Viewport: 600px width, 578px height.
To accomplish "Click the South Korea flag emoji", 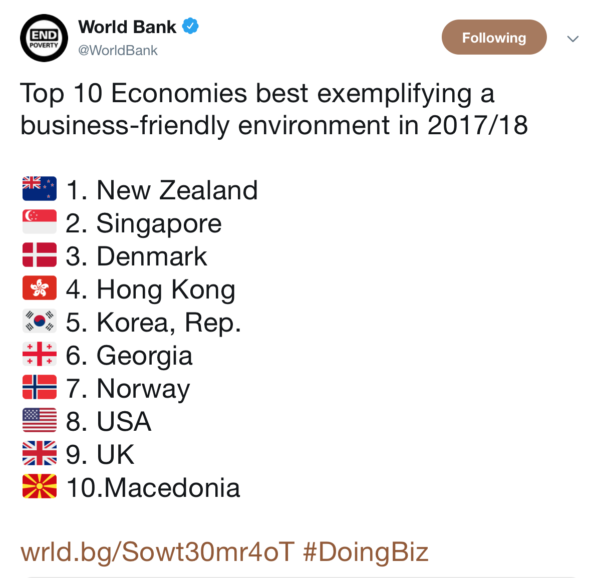I will tap(39, 322).
